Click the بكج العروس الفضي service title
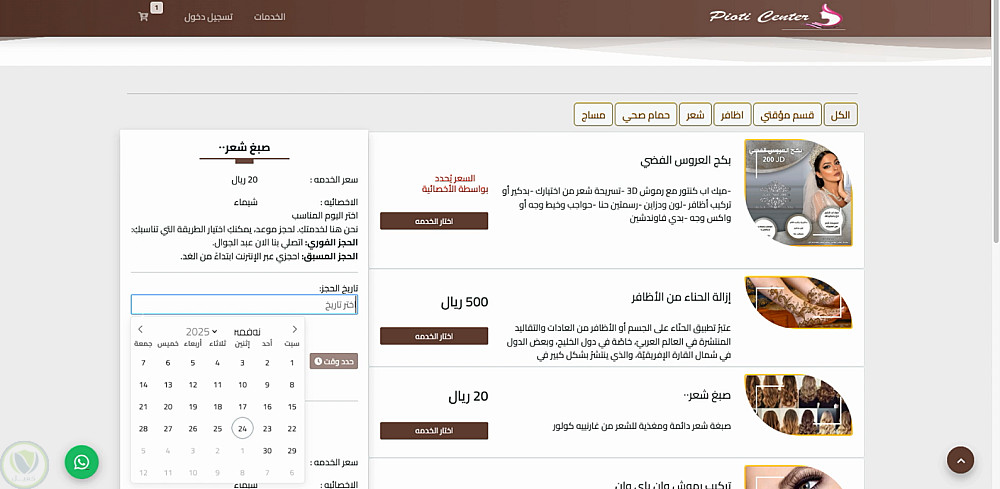Screen dimensions: 1000x489 pos(686,161)
